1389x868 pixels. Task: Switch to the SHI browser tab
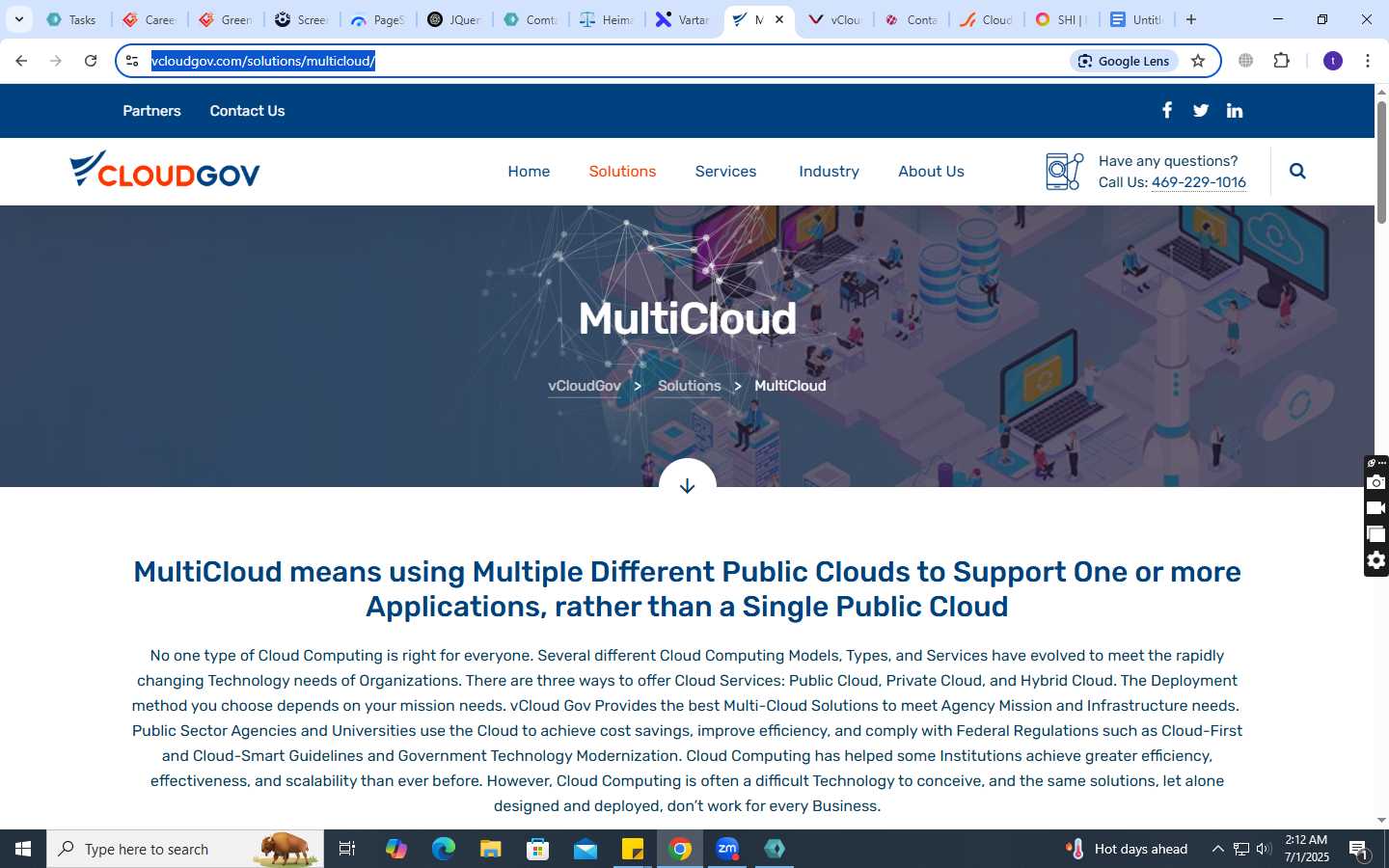pyautogui.click(x=1061, y=19)
